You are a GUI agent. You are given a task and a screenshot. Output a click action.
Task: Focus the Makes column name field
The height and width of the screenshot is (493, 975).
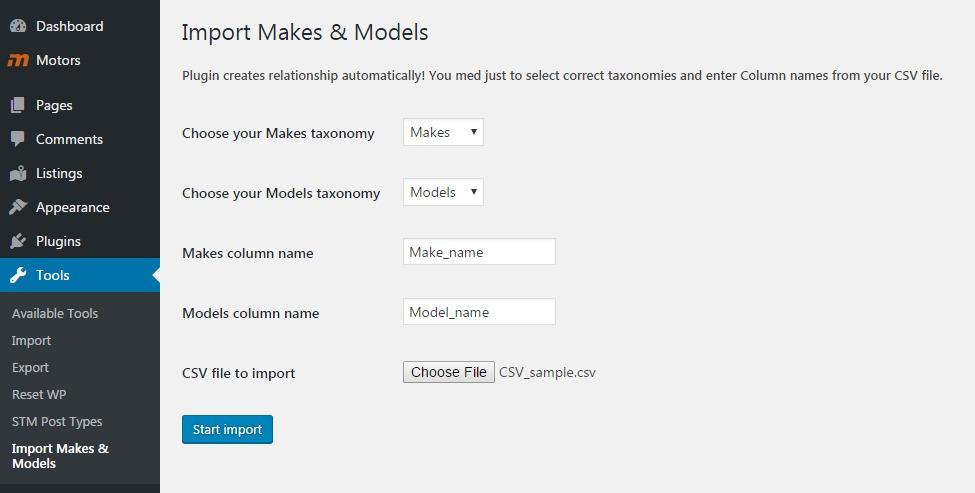[x=479, y=252]
